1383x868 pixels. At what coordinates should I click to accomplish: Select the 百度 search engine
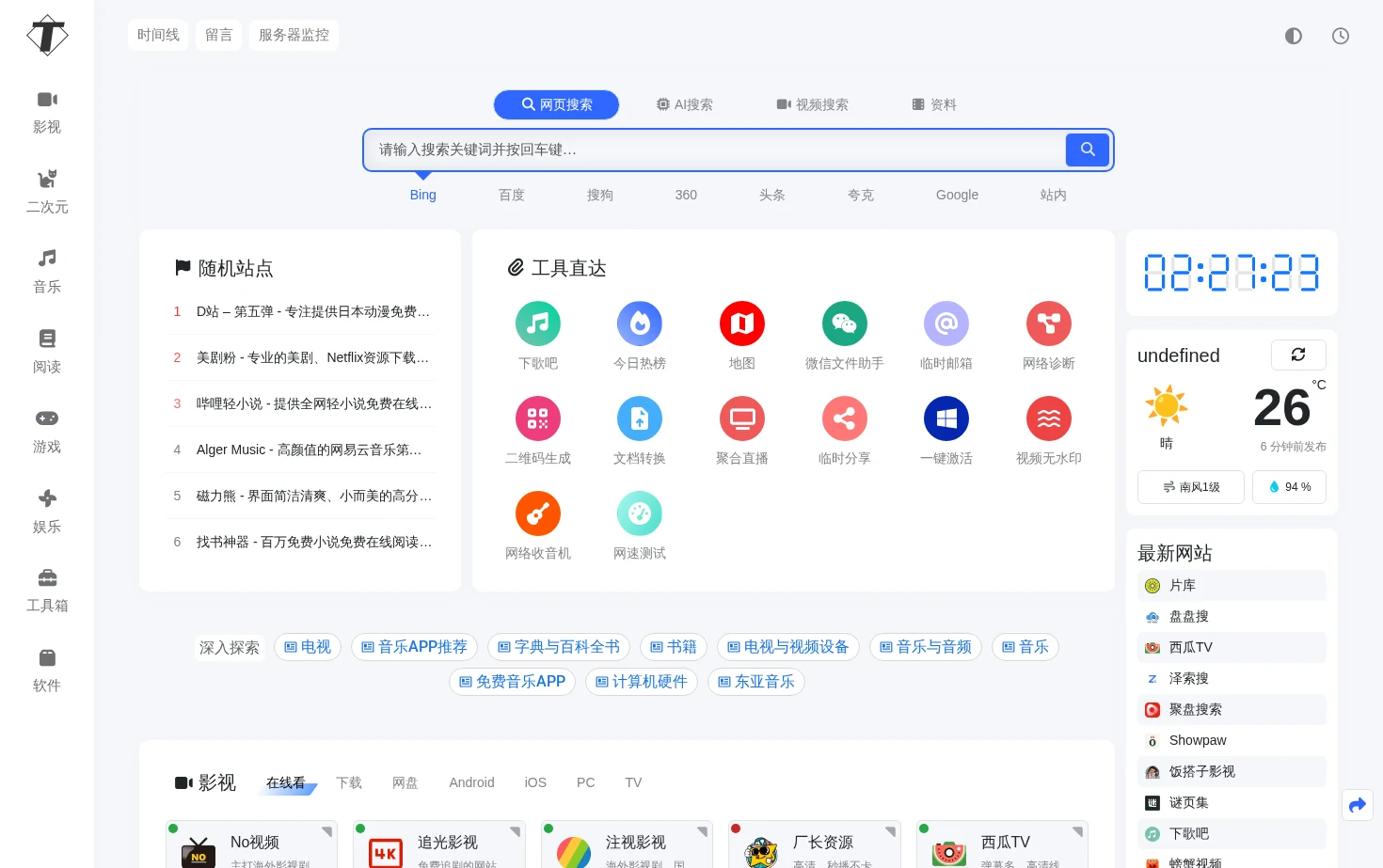click(512, 195)
